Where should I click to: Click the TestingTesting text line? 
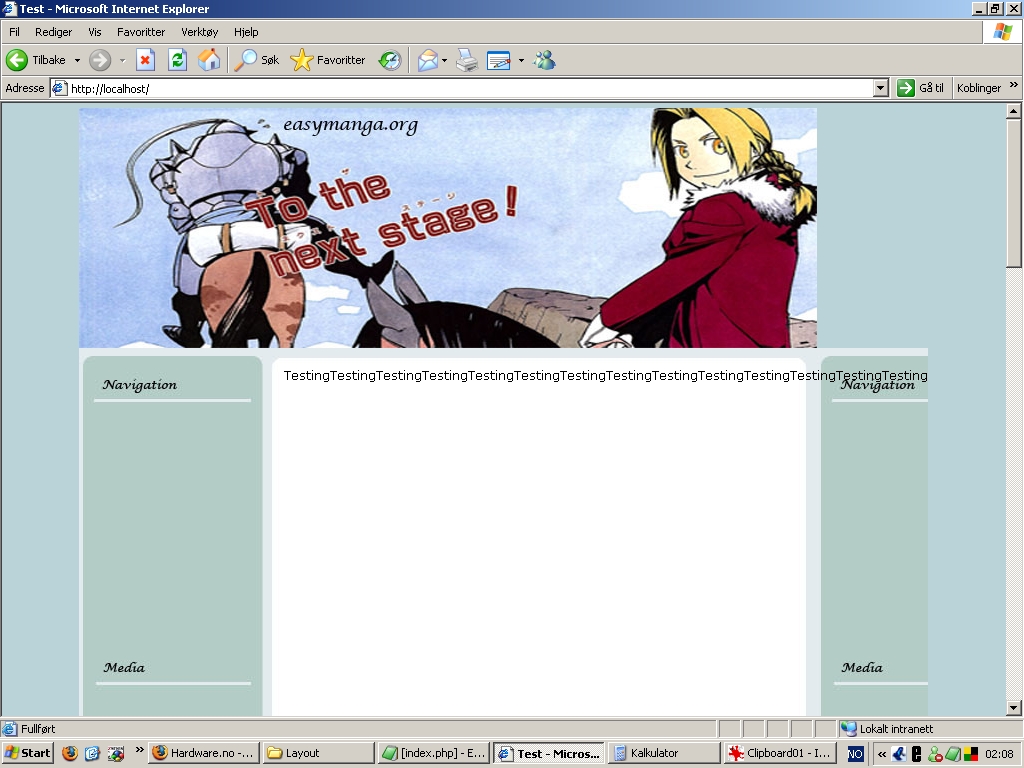tap(605, 376)
